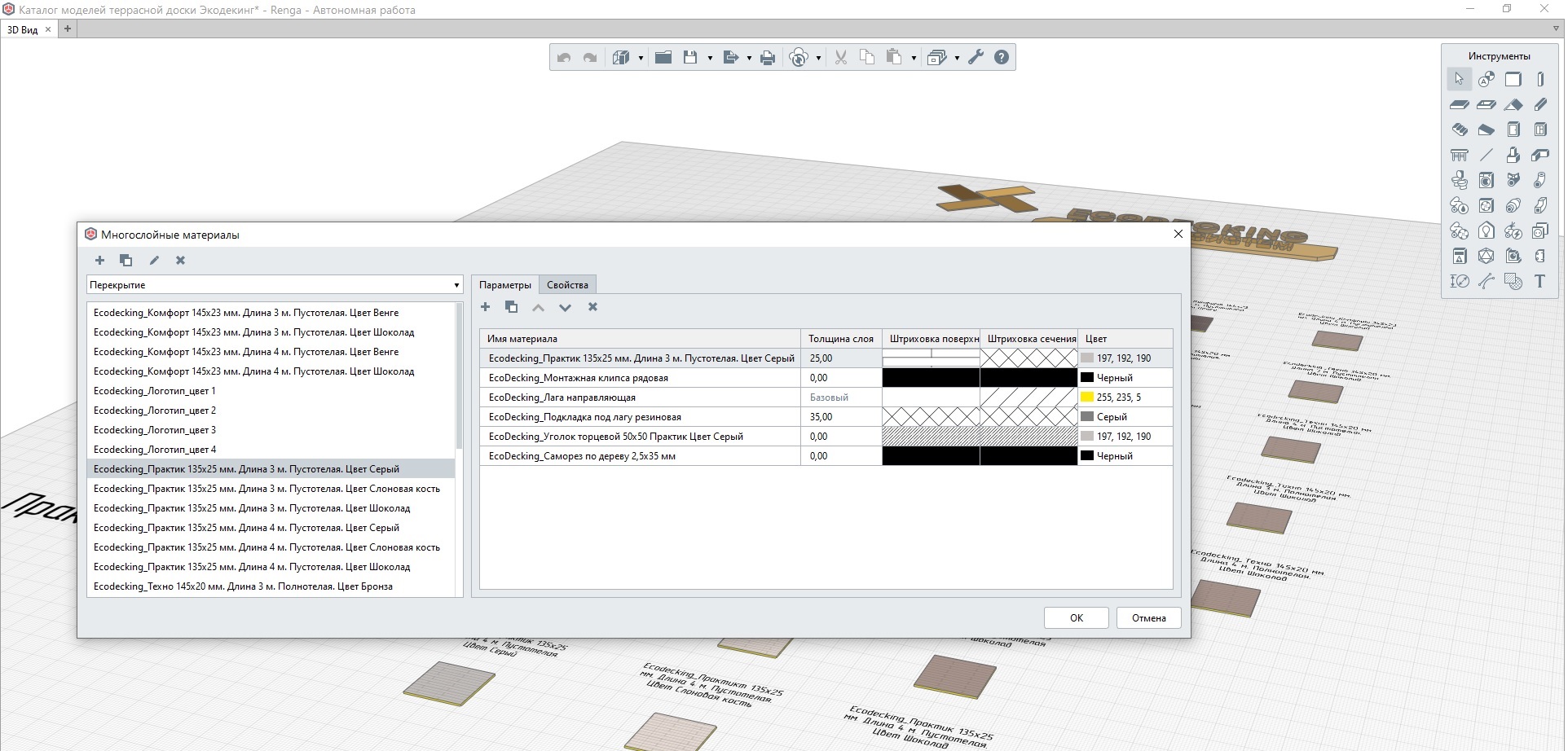1568x751 pixels.
Task: Close the Многослойные материалы dialog
Action: [x=1178, y=234]
